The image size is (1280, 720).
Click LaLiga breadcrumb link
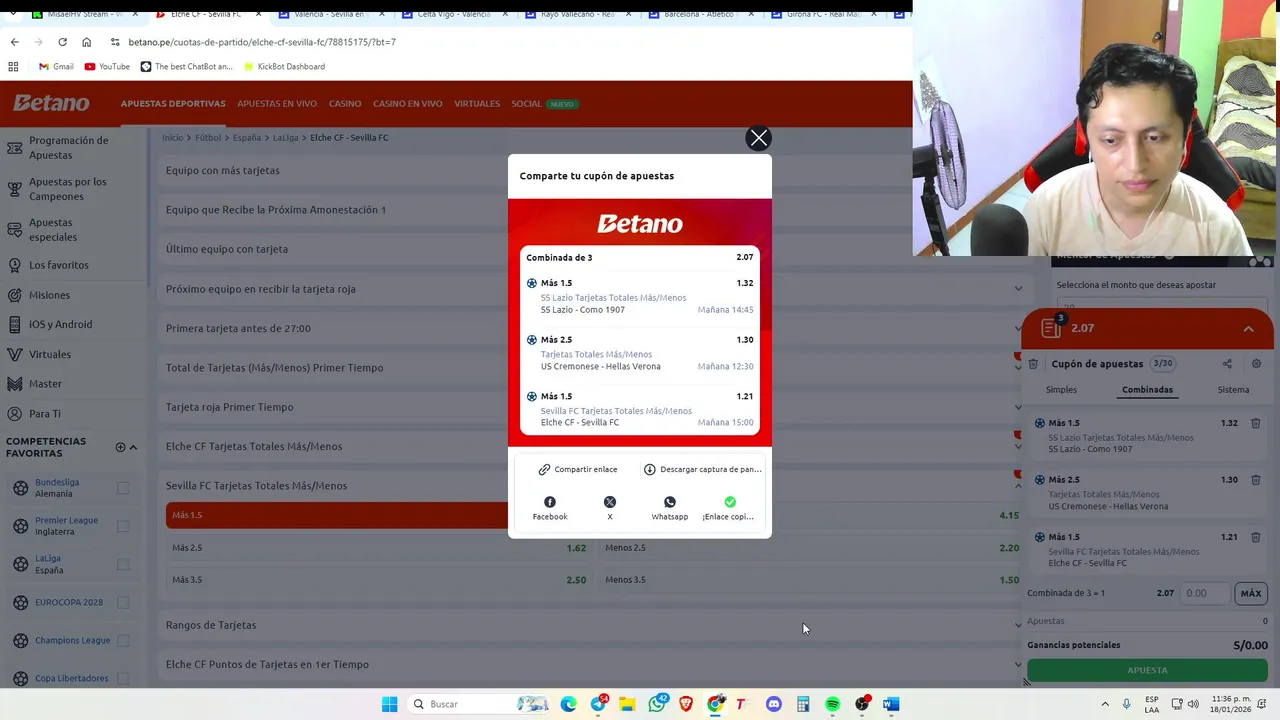point(285,138)
